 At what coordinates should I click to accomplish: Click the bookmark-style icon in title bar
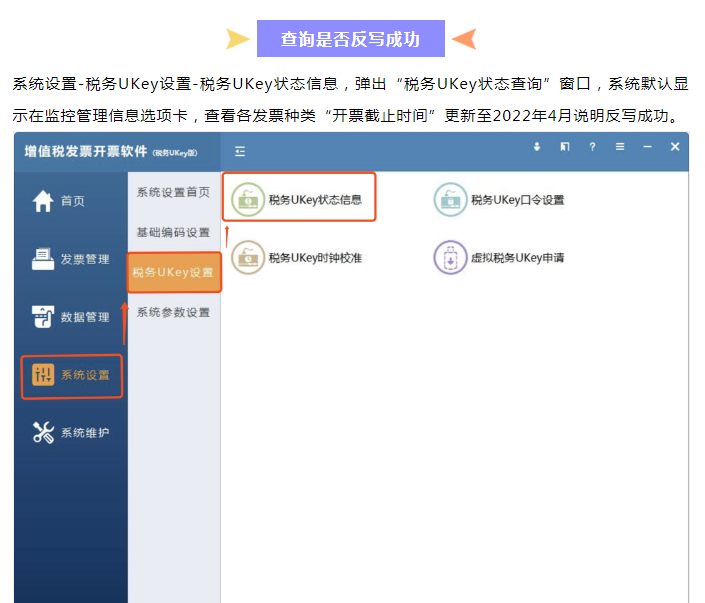click(x=565, y=147)
